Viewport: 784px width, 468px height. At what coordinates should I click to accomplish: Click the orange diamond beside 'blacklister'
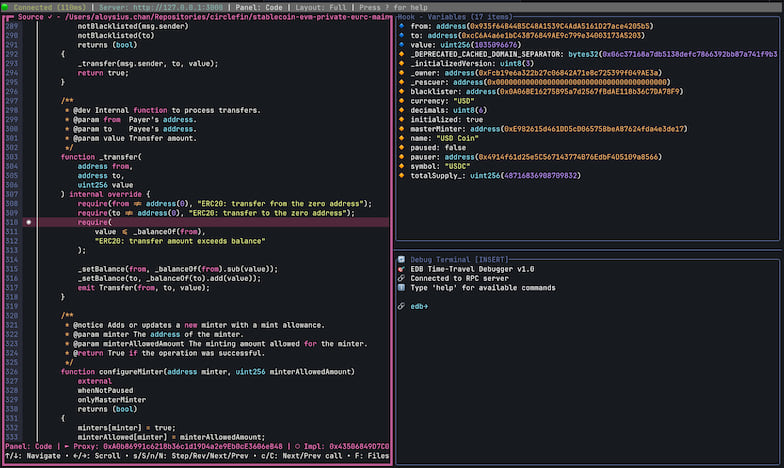coord(401,91)
